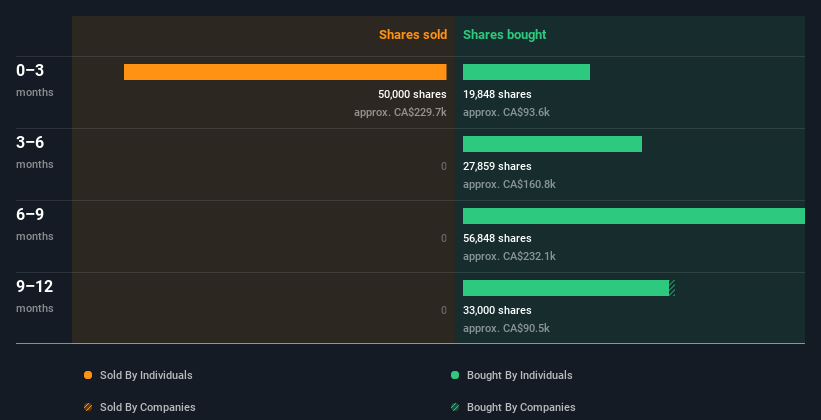Click the Sold By Companies legend label
Image resolution: width=821 pixels, height=420 pixels.
pyautogui.click(x=148, y=407)
